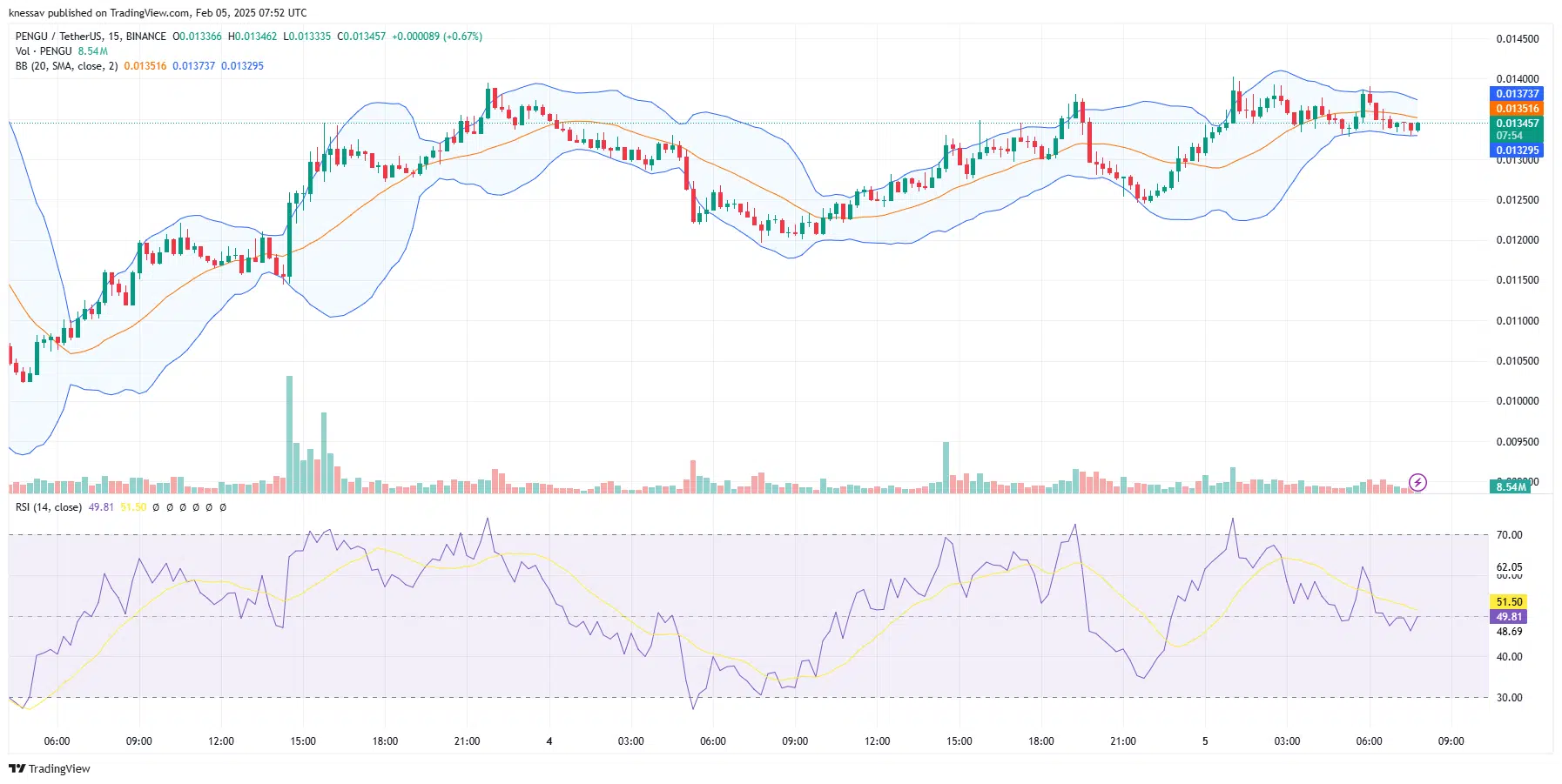Click the 0.014500 price scale label
This screenshot has width=1562, height=784.
pyautogui.click(x=1517, y=39)
